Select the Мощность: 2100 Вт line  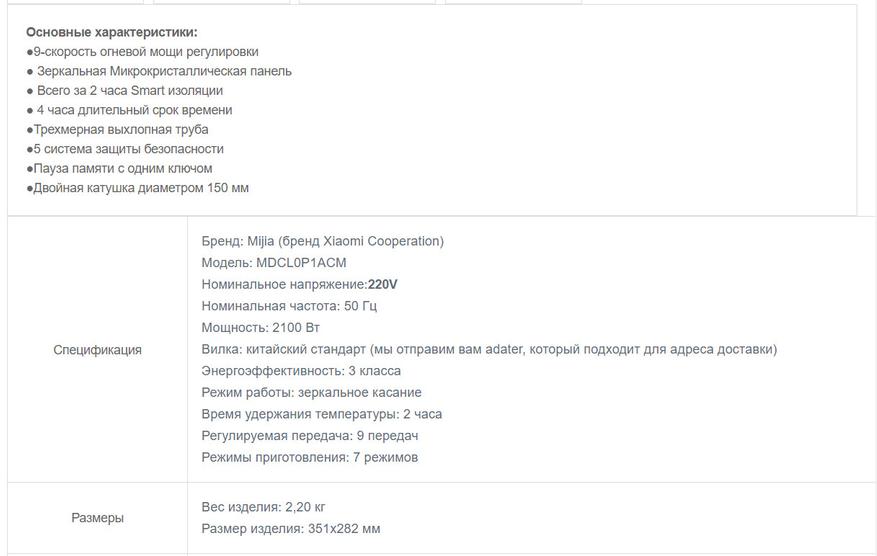(260, 328)
